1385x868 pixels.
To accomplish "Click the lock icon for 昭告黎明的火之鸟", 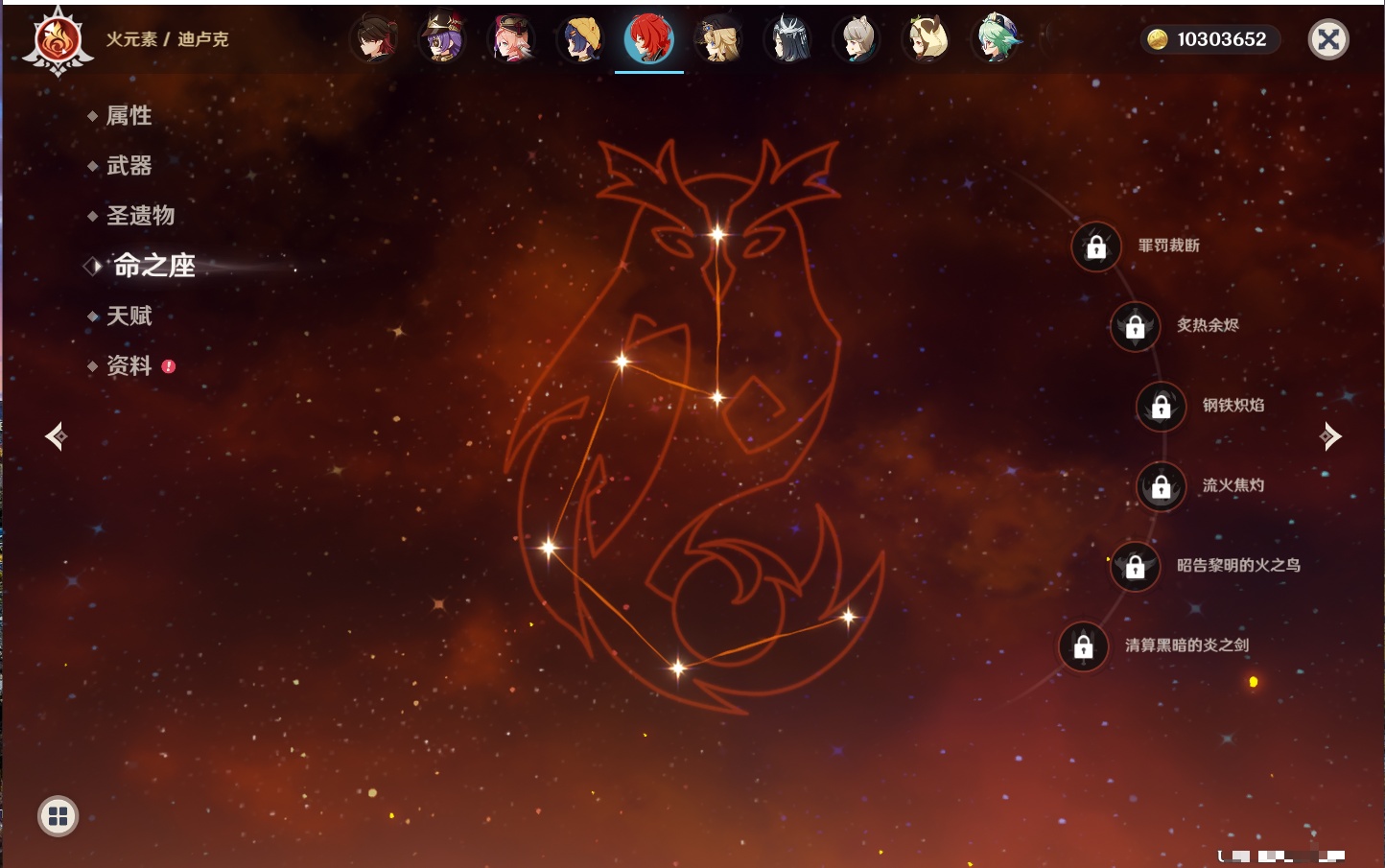I will (x=1135, y=567).
